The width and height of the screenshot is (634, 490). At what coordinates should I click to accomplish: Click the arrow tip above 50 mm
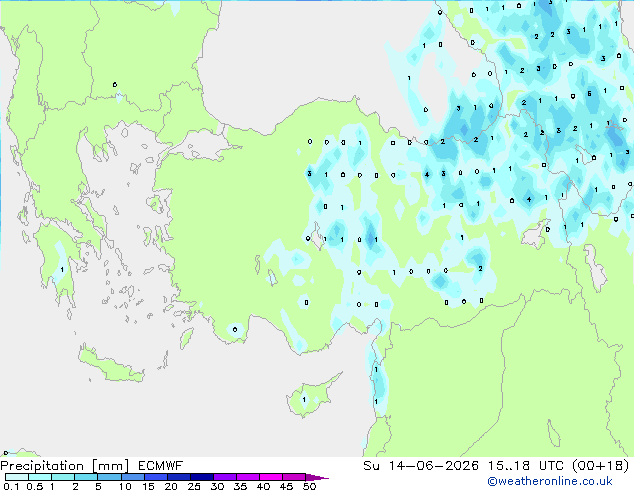pos(317,478)
